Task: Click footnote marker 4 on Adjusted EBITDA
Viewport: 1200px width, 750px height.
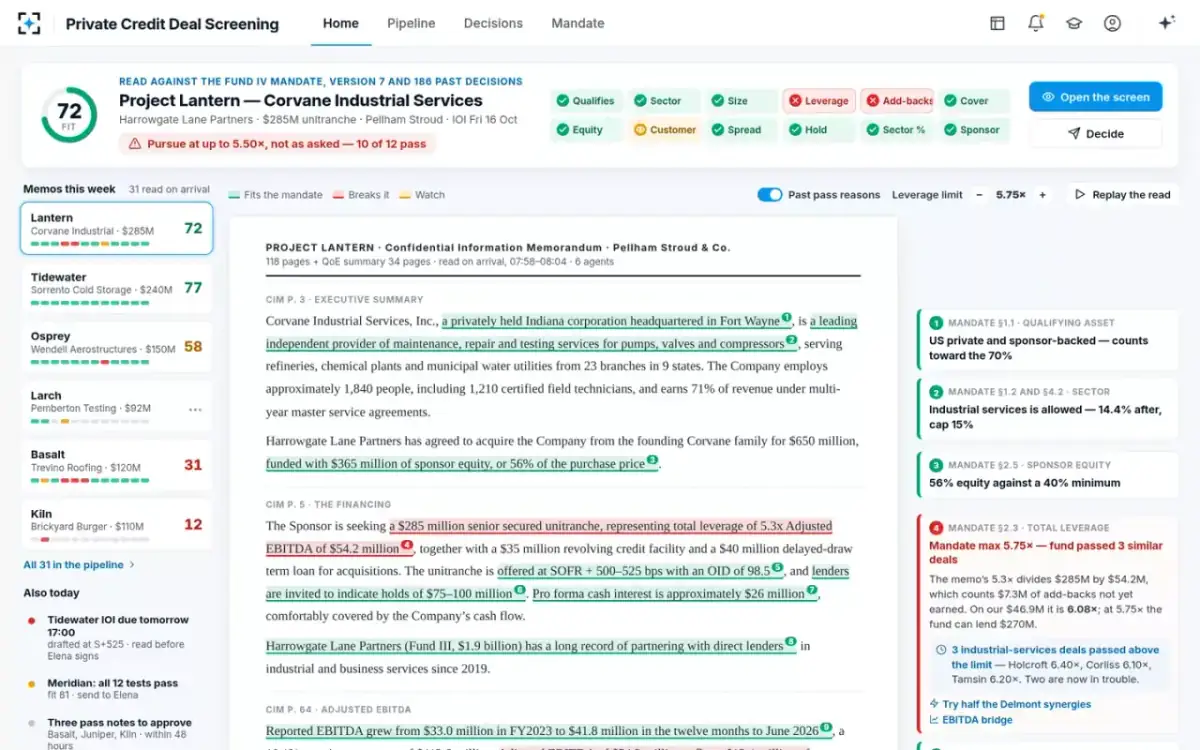Action: coord(407,546)
